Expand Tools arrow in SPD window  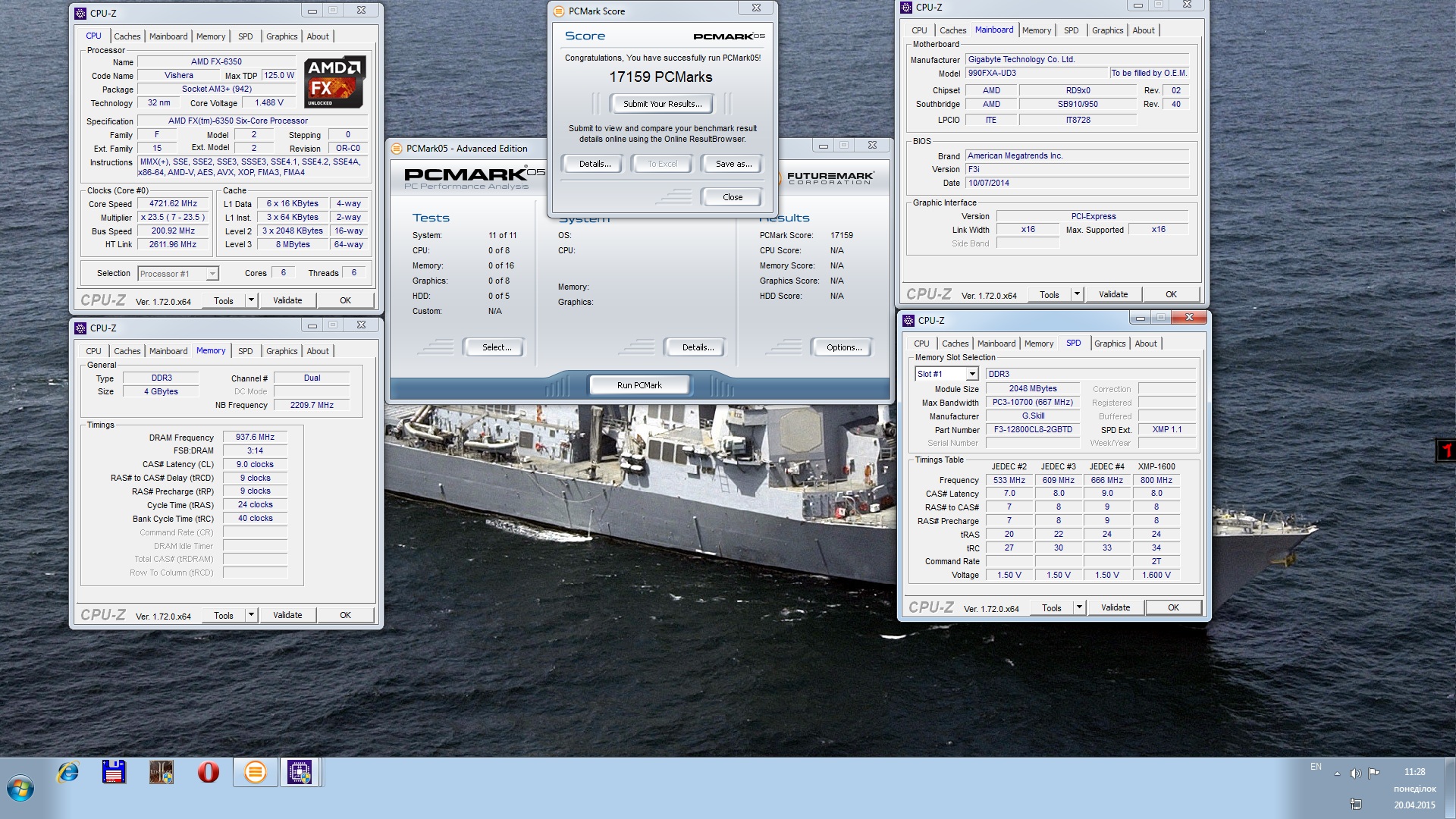pos(1079,607)
